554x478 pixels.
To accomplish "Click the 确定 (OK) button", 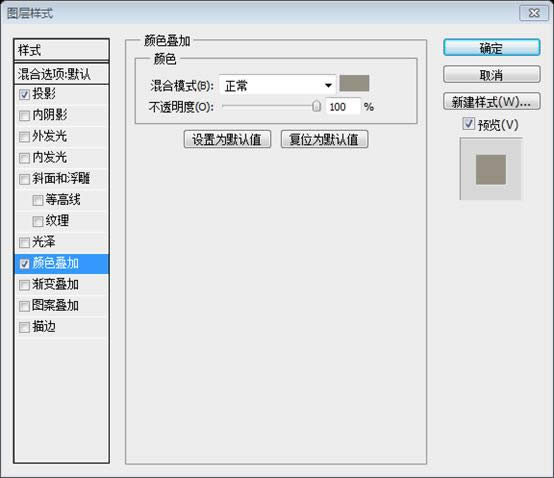I will [491, 48].
